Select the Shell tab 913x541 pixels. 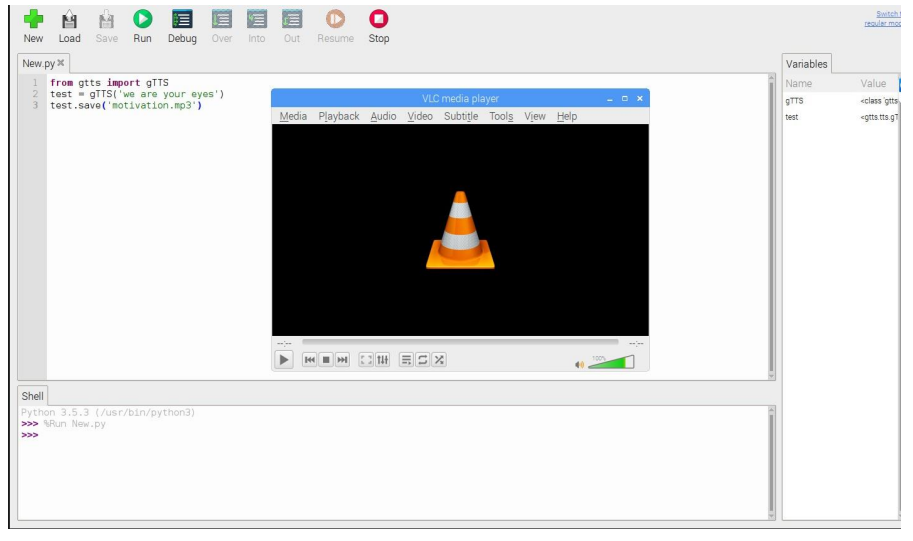point(33,396)
